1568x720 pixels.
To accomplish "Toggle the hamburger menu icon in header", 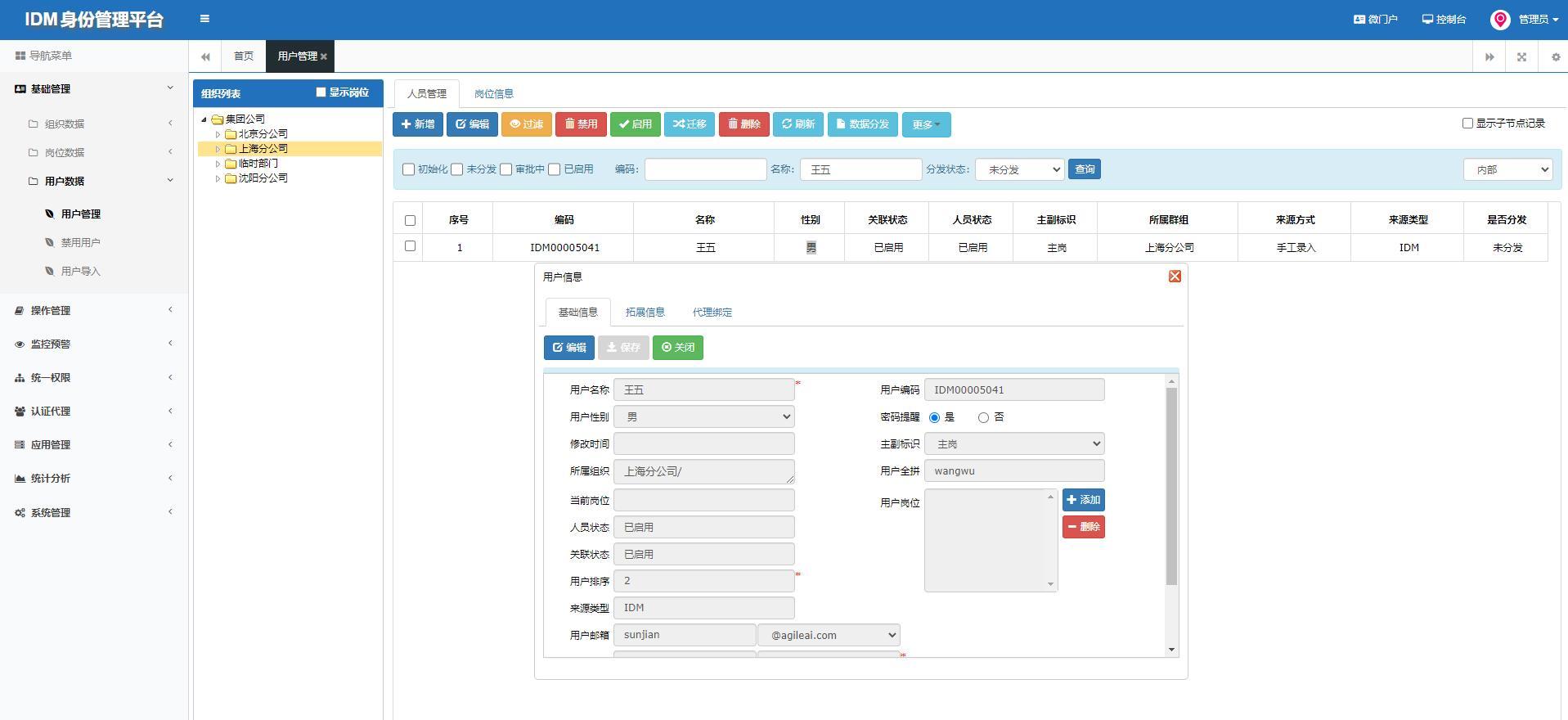I will point(204,19).
